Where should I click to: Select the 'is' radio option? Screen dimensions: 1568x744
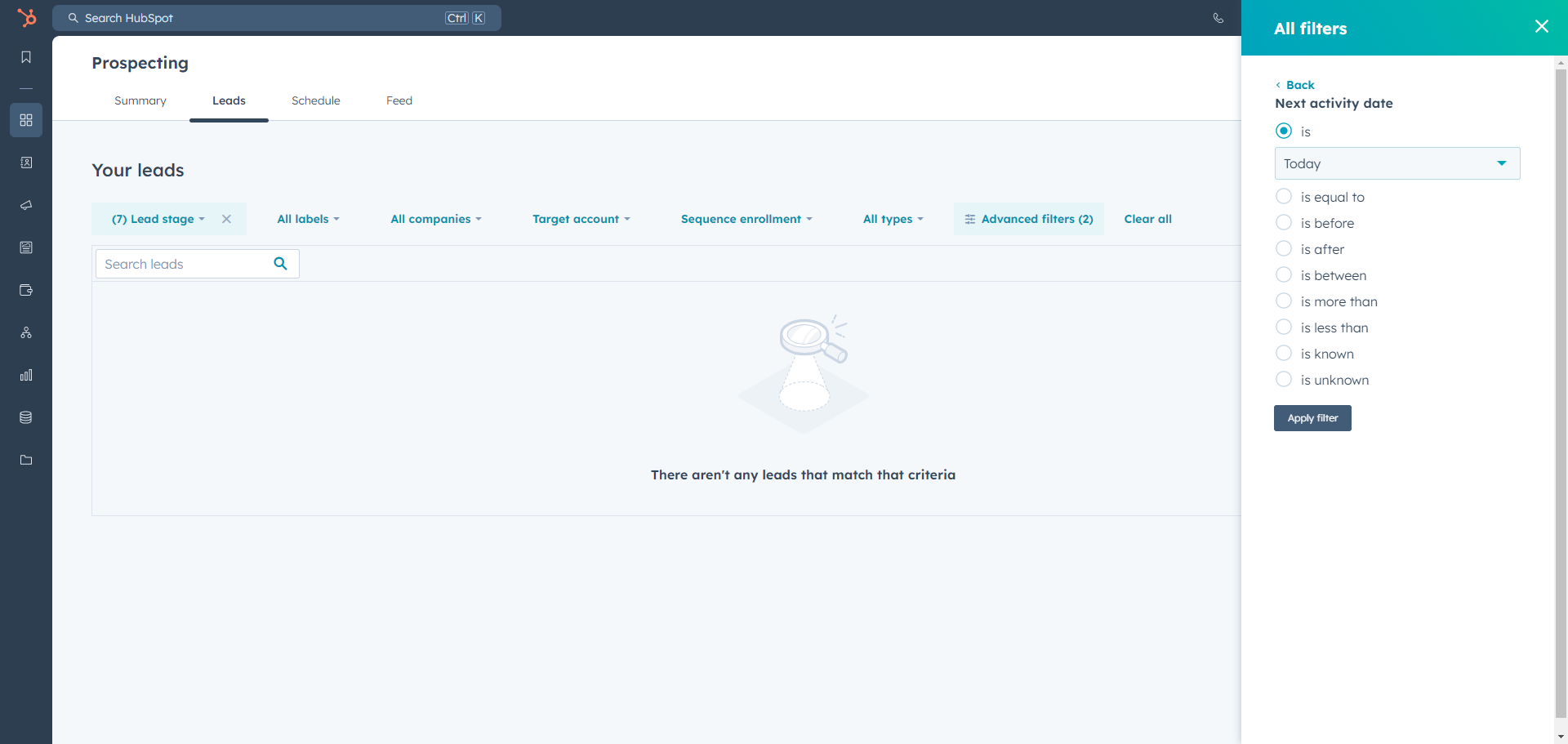point(1284,131)
